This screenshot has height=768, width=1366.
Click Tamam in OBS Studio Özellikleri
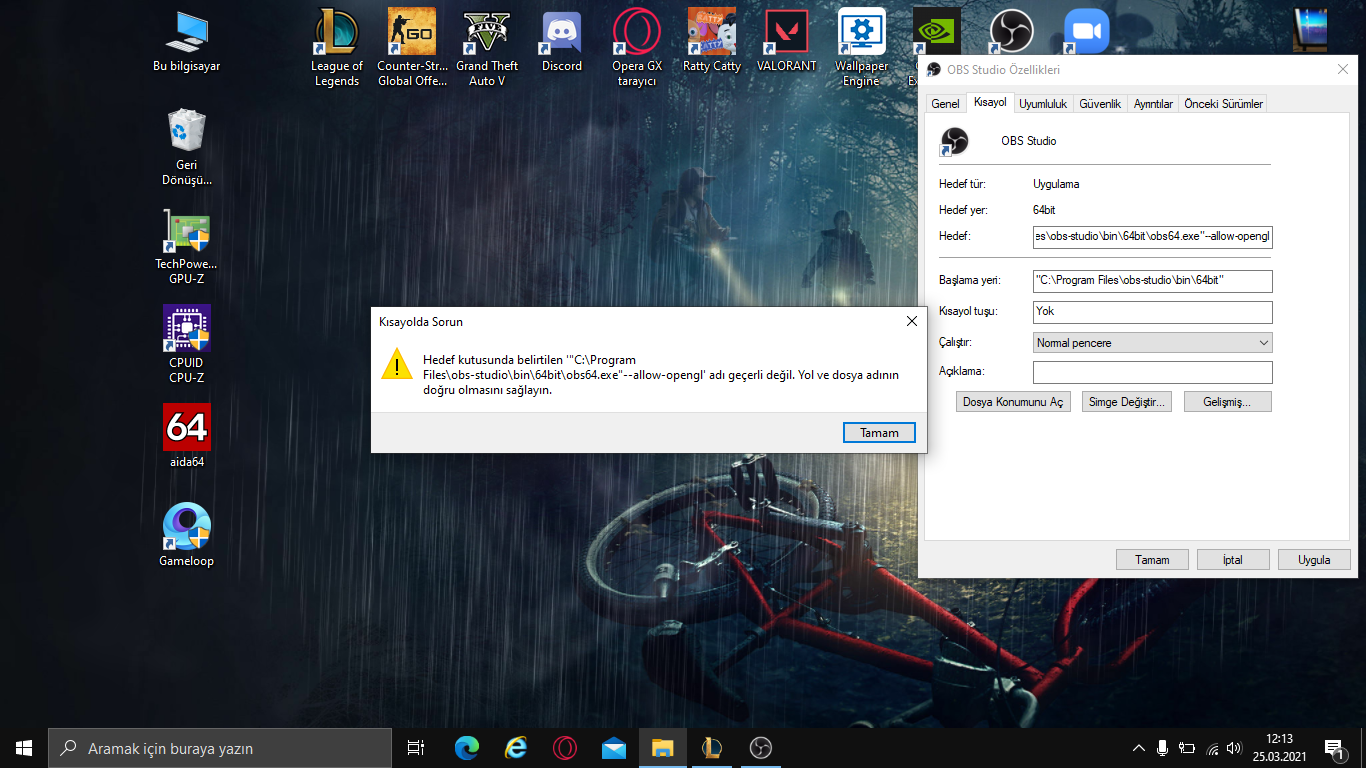(x=1152, y=560)
